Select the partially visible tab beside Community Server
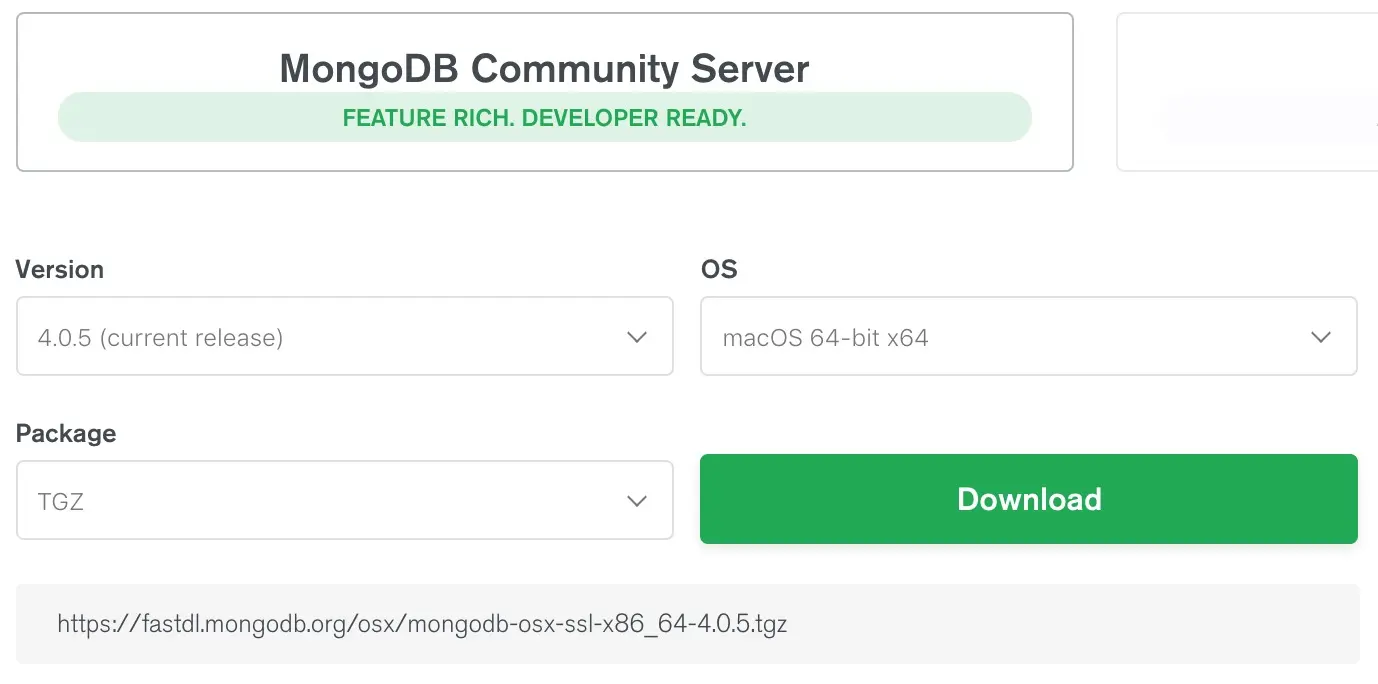 [x=1247, y=92]
